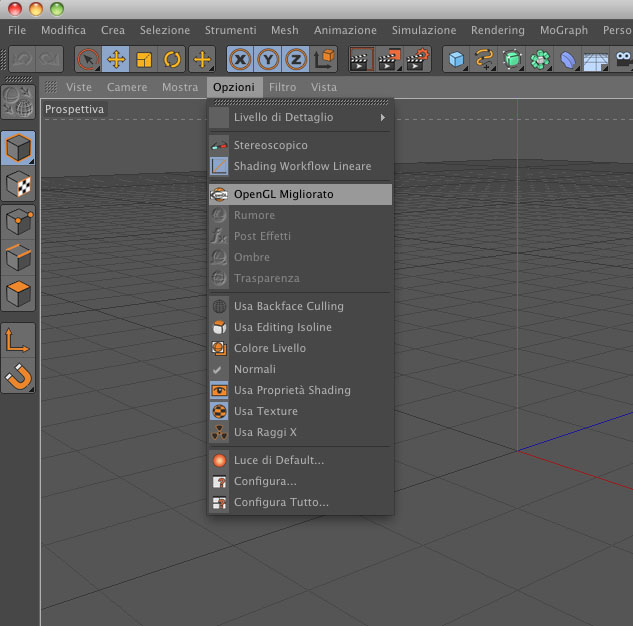
Task: Open the Rendering menu
Action: click(x=498, y=30)
